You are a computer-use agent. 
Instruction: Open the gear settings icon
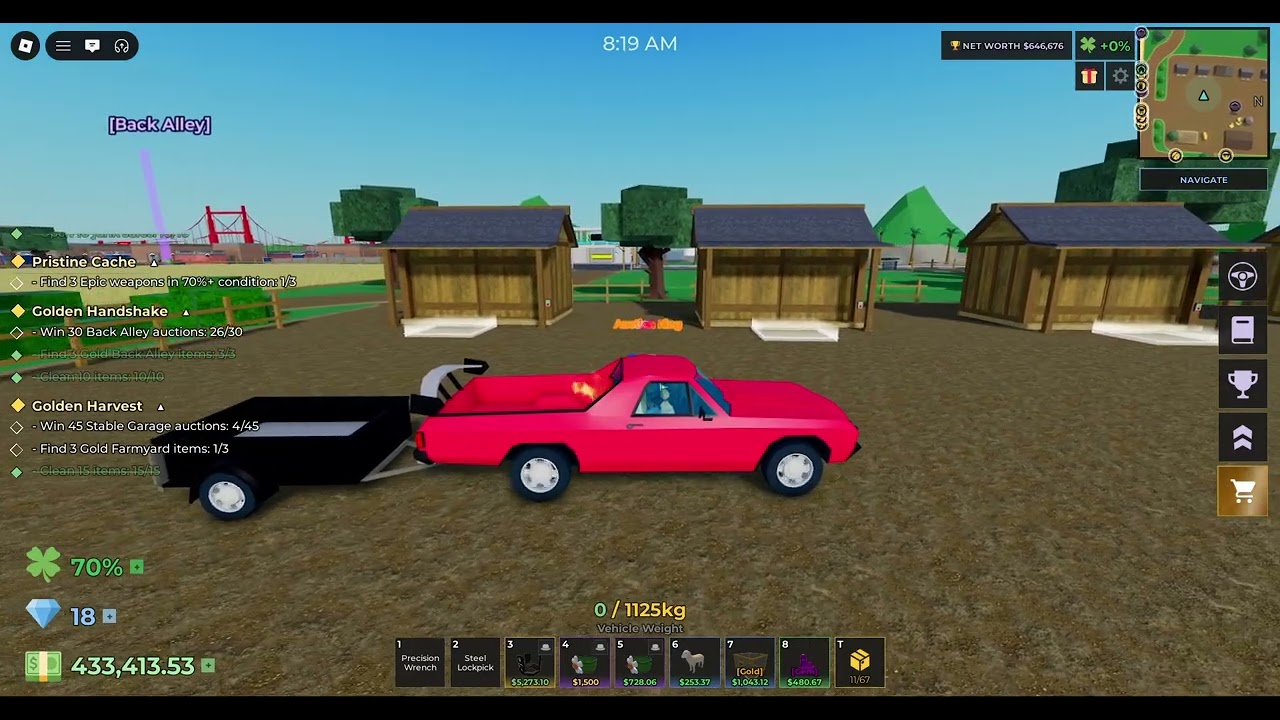(x=1121, y=76)
